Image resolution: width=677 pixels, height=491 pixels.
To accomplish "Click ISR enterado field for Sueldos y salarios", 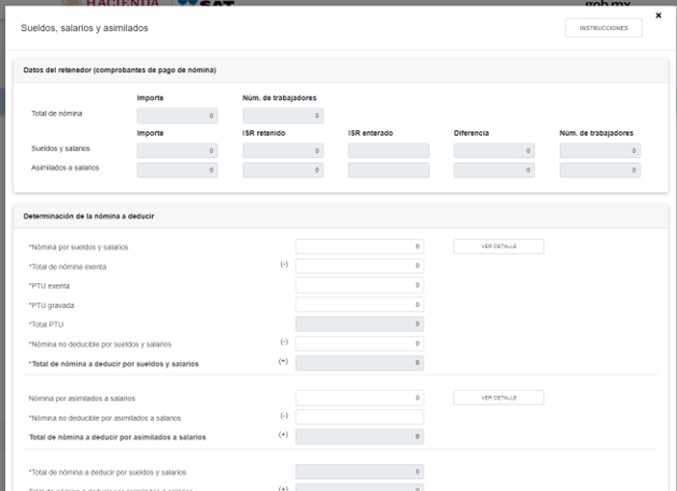I will (x=388, y=151).
